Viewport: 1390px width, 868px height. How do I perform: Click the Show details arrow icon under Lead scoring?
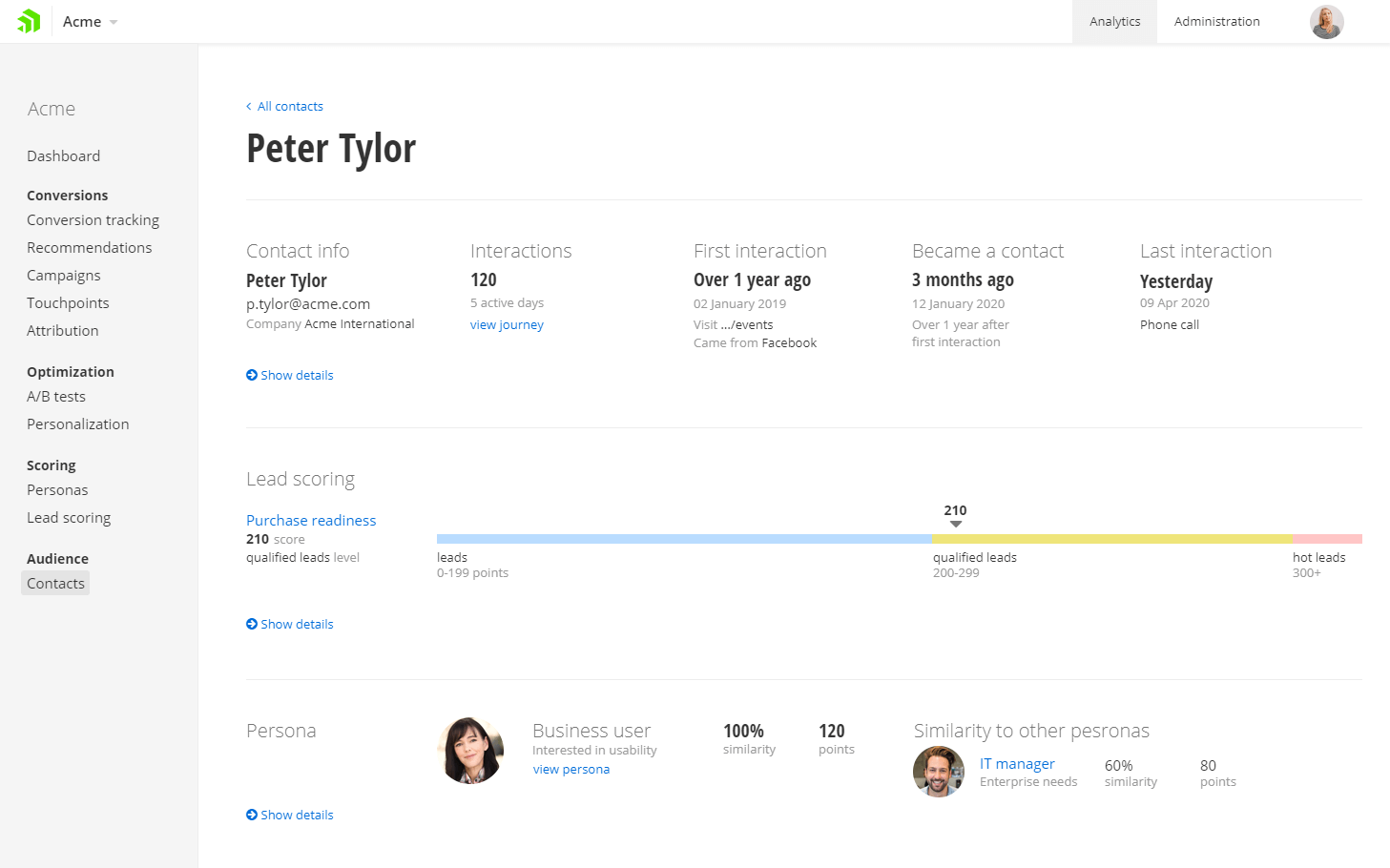click(251, 623)
